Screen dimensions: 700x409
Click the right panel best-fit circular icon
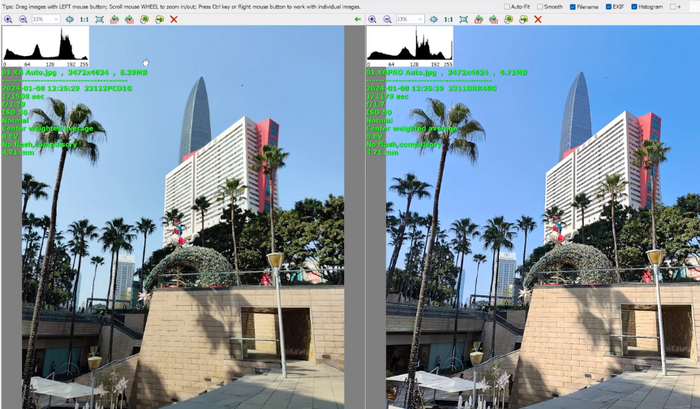(x=434, y=19)
